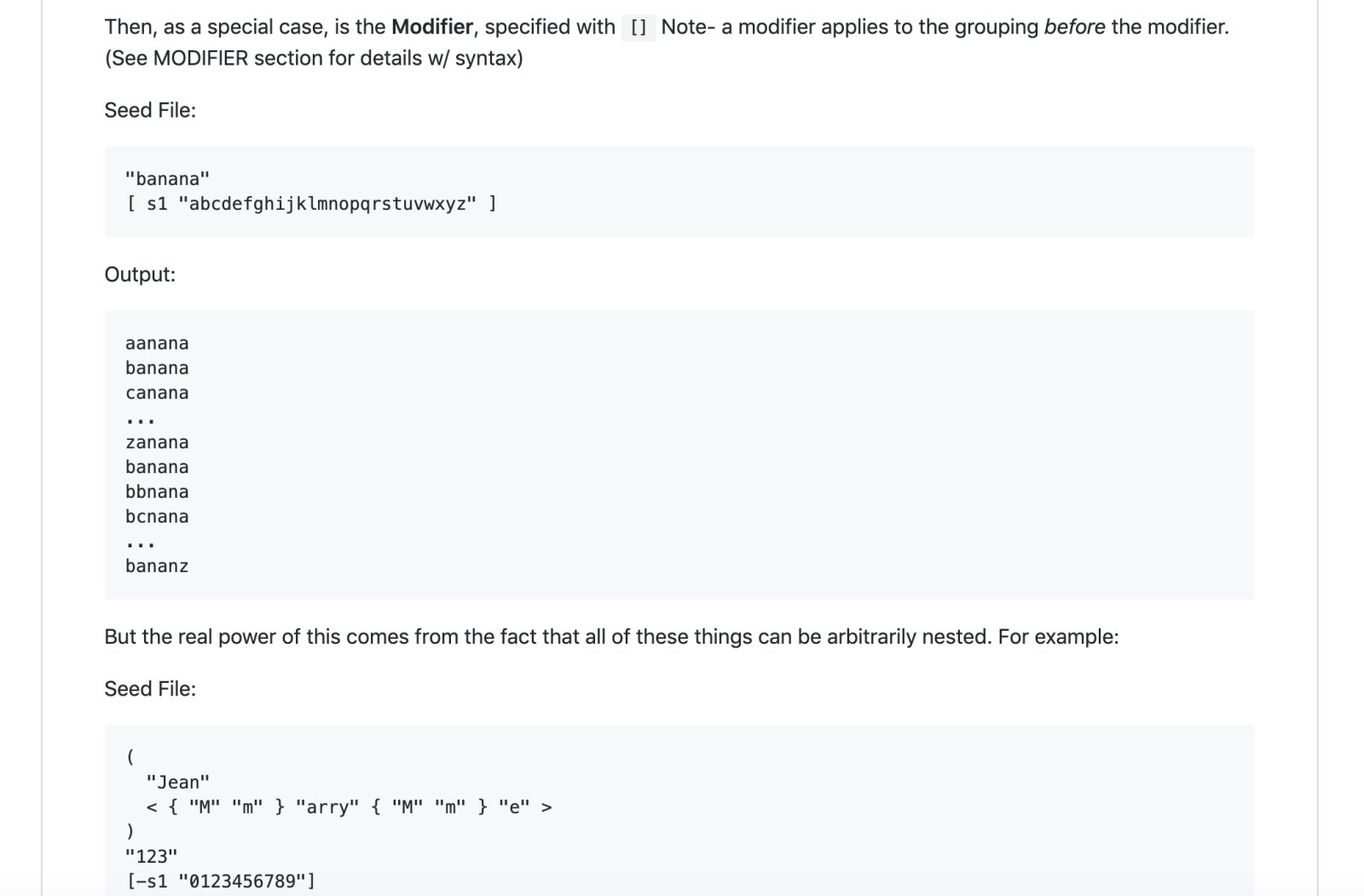Click the "aanana" output line
The image size is (1364, 896).
[x=157, y=344]
